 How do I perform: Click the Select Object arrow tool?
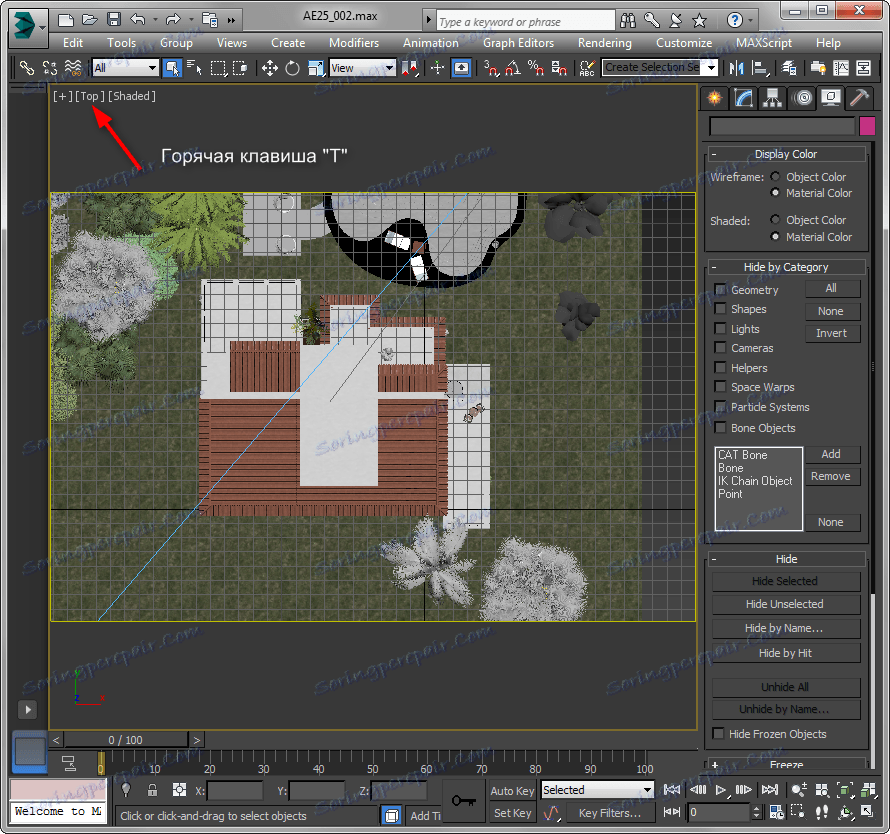point(171,68)
